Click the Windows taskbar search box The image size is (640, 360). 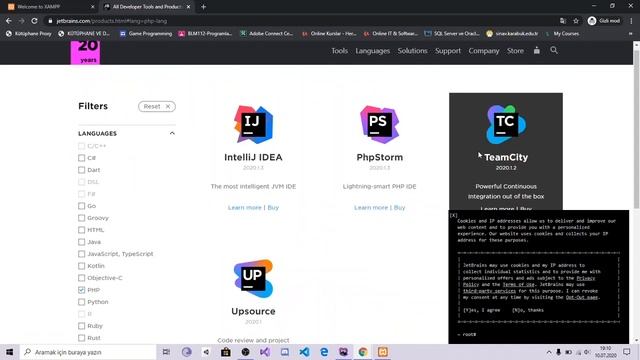point(88,352)
